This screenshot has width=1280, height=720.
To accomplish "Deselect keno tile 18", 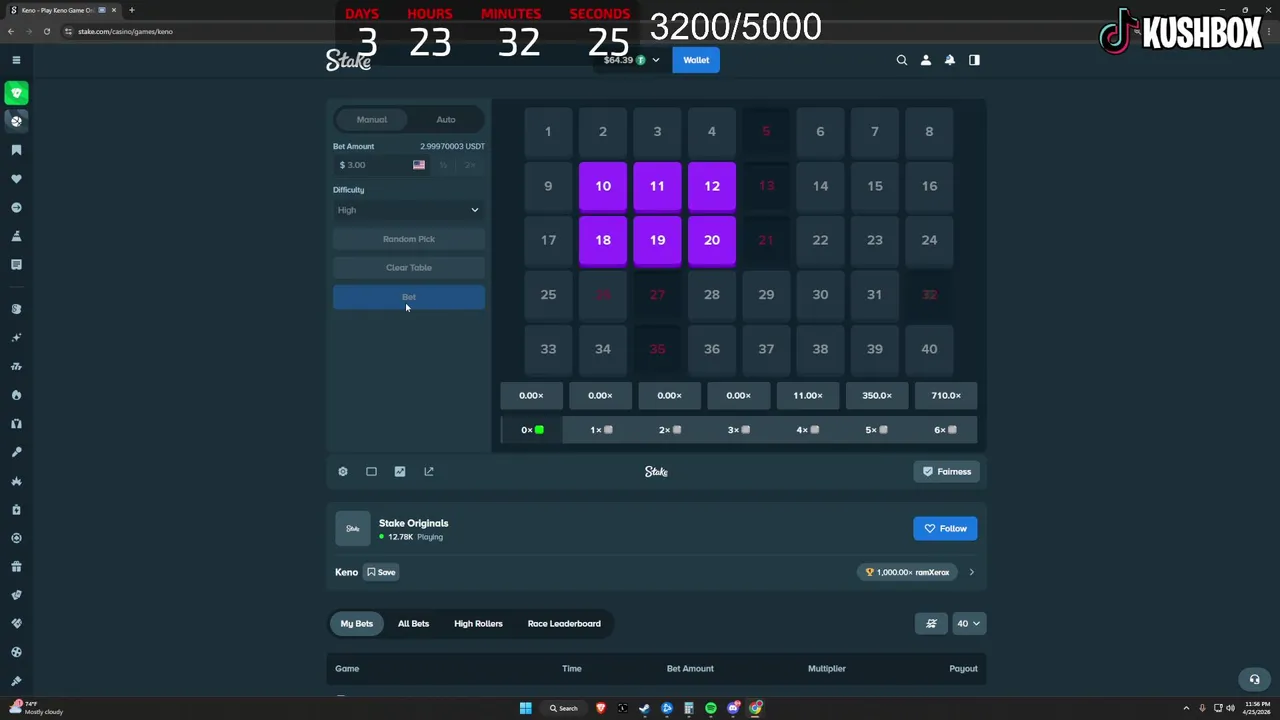I will pos(603,240).
